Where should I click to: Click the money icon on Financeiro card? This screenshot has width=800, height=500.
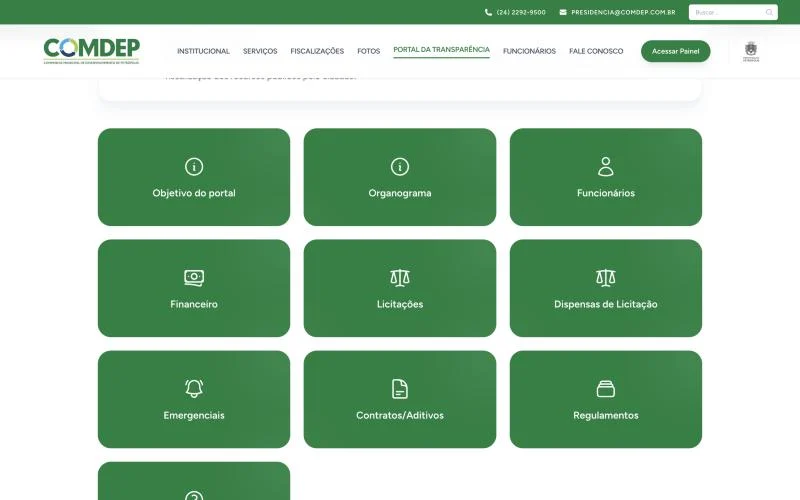coord(194,278)
